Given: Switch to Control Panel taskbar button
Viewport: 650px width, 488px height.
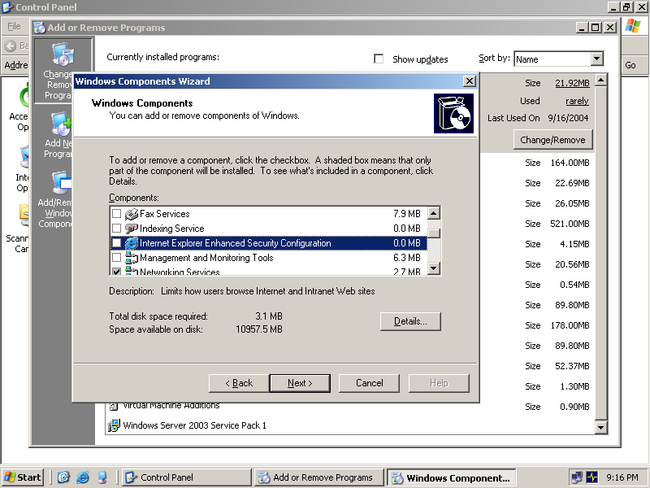Looking at the screenshot, I should 187,478.
